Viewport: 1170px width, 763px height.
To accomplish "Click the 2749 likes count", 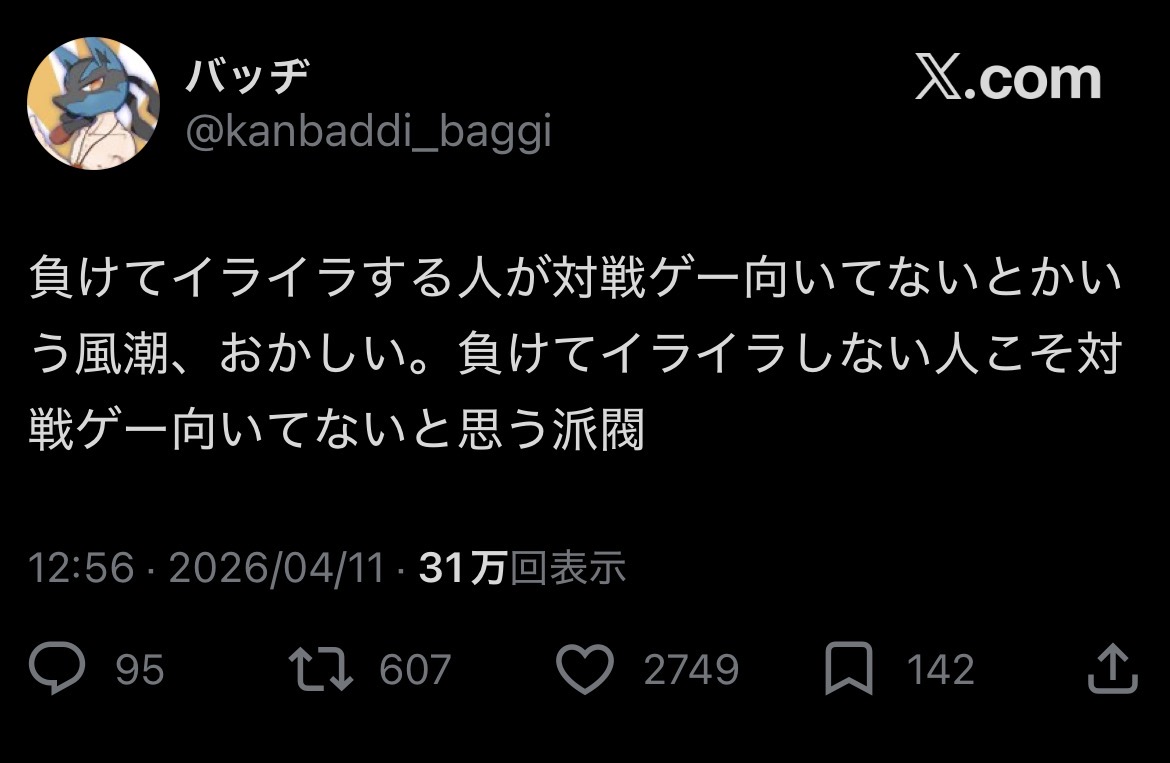I will click(691, 669).
